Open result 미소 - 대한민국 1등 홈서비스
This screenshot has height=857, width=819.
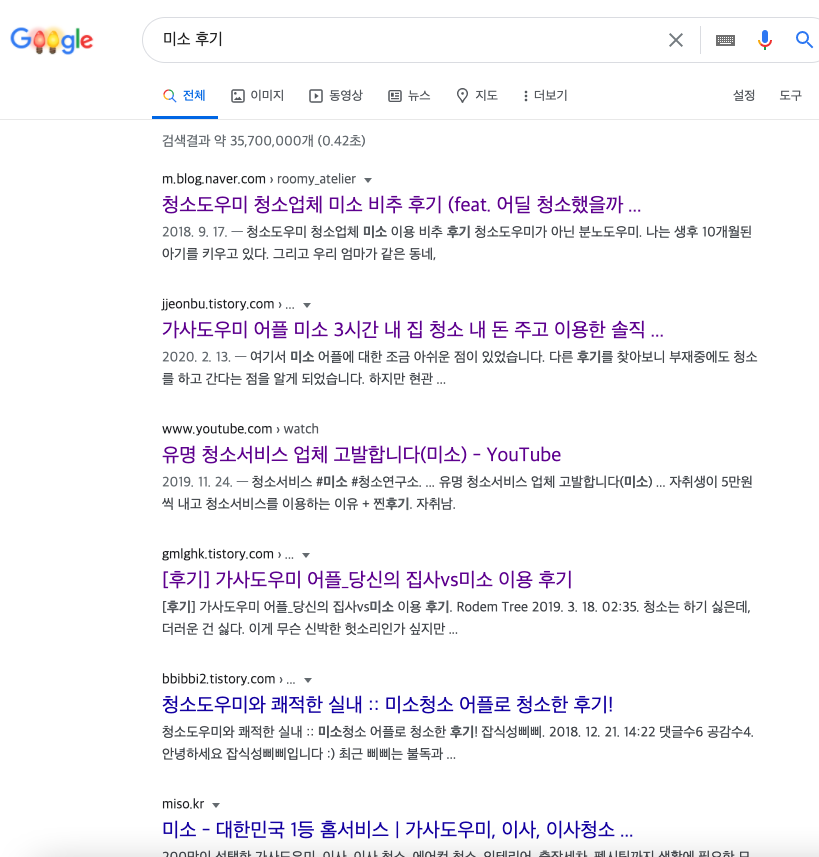[397, 829]
